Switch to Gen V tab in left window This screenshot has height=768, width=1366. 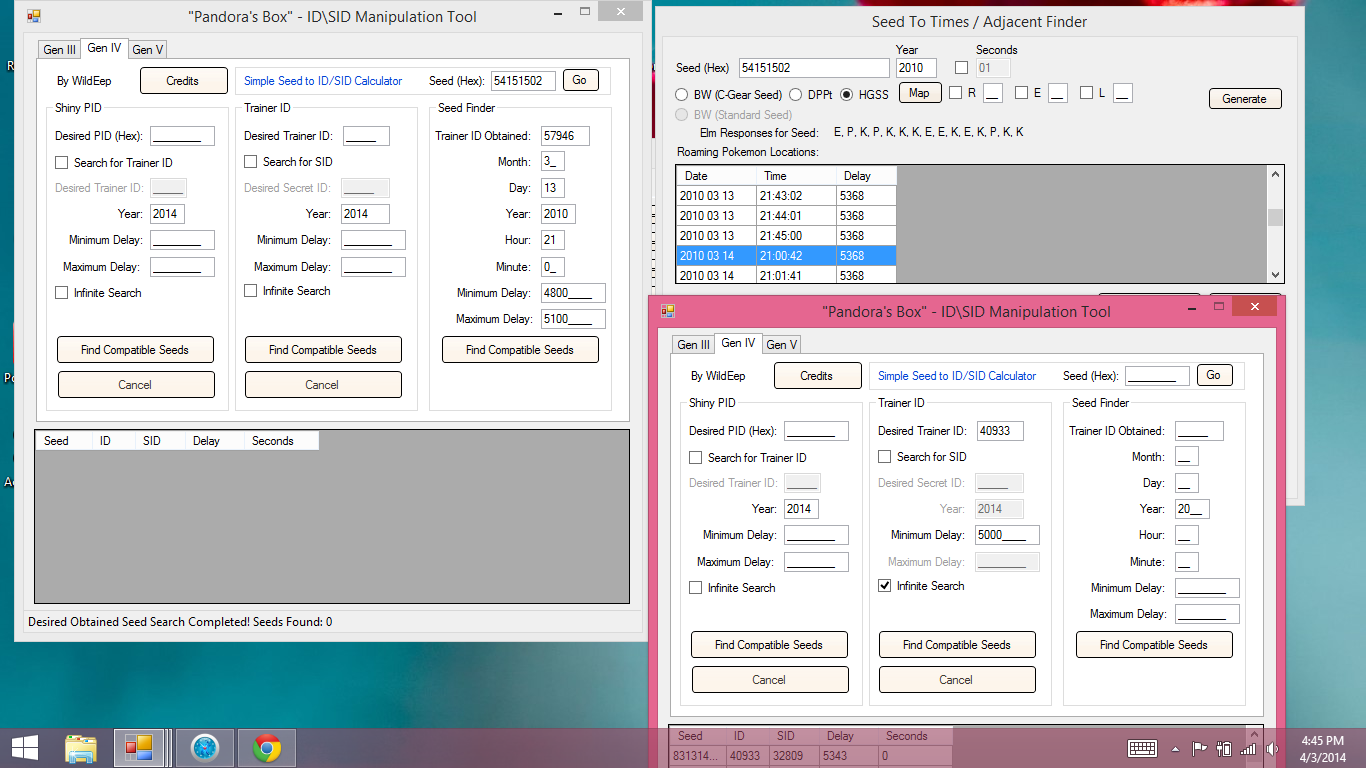point(147,50)
